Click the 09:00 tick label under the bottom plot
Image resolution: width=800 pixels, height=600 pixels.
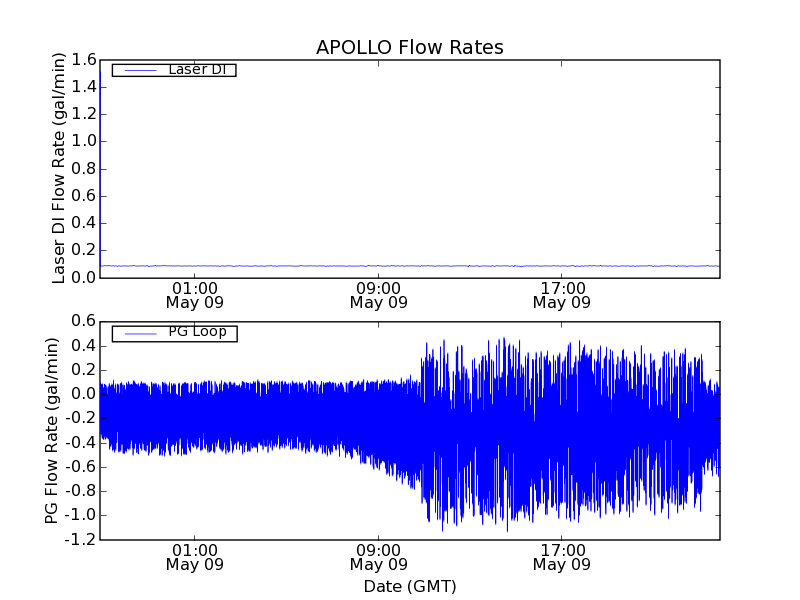379,550
